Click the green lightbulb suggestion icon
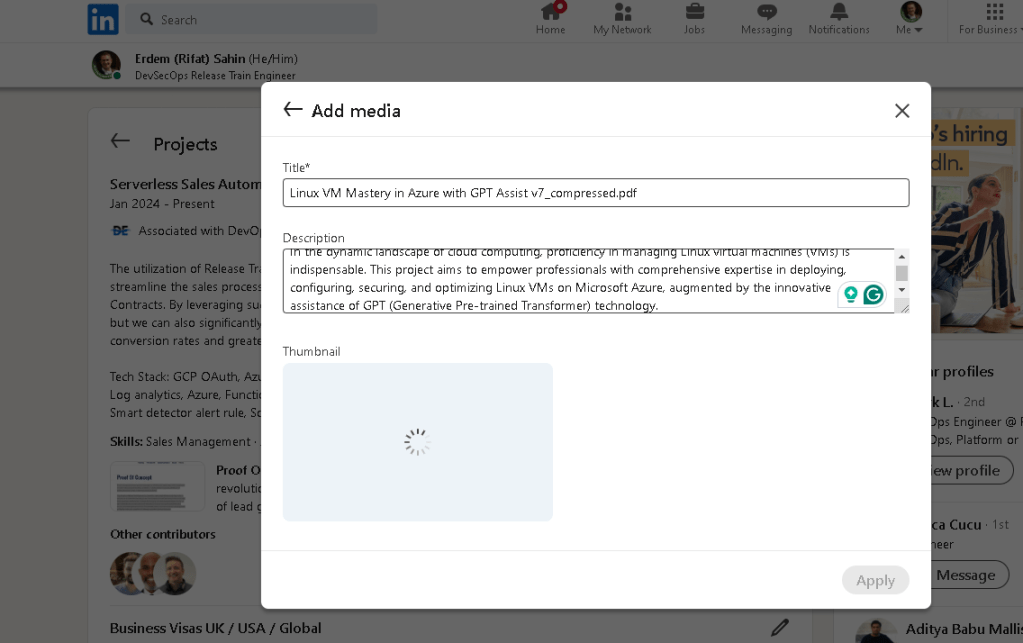 [850, 295]
